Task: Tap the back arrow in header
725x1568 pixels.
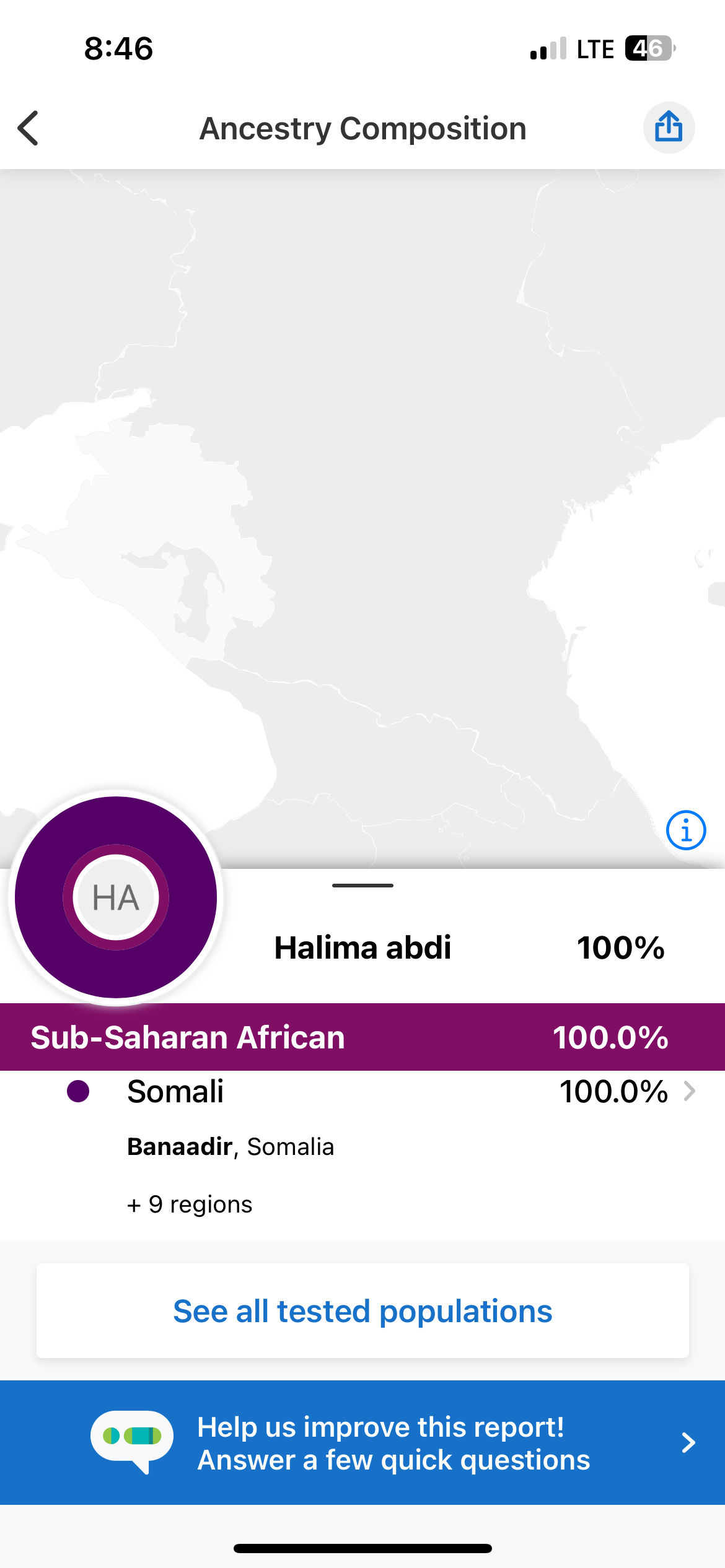Action: pos(29,128)
